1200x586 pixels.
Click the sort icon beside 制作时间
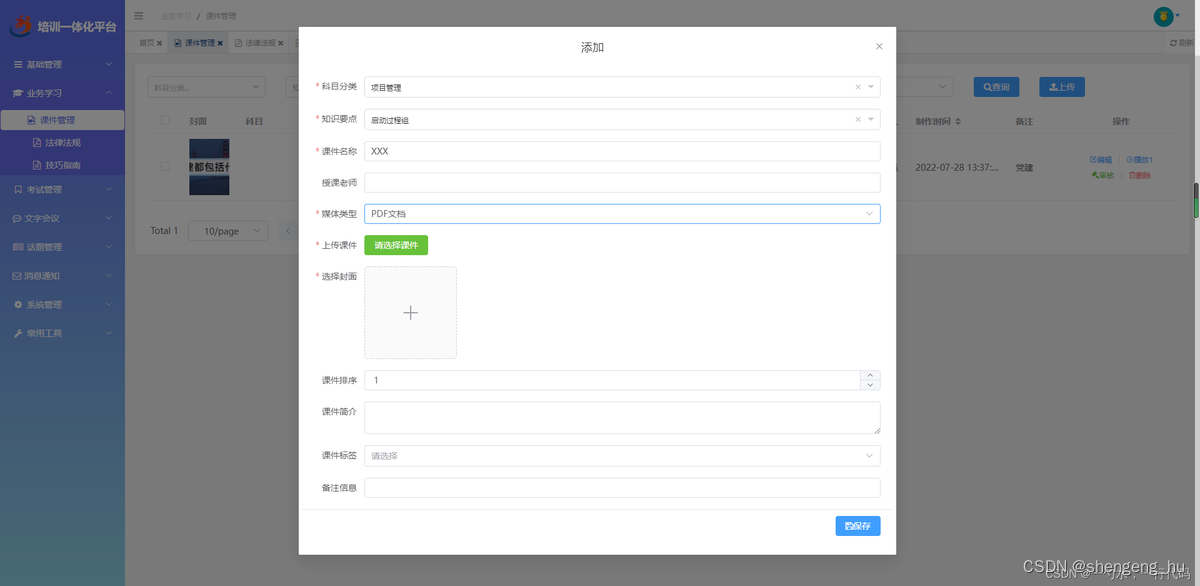pos(958,122)
